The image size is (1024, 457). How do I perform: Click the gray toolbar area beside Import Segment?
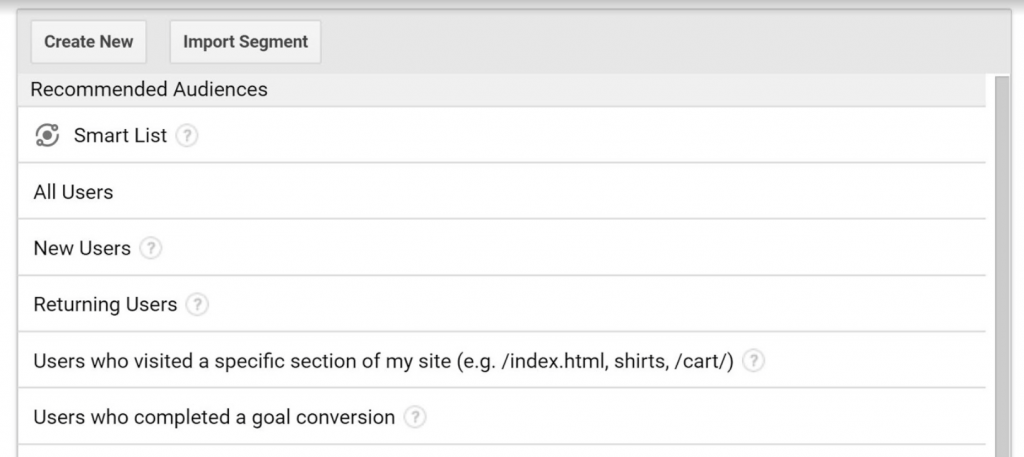click(x=665, y=42)
